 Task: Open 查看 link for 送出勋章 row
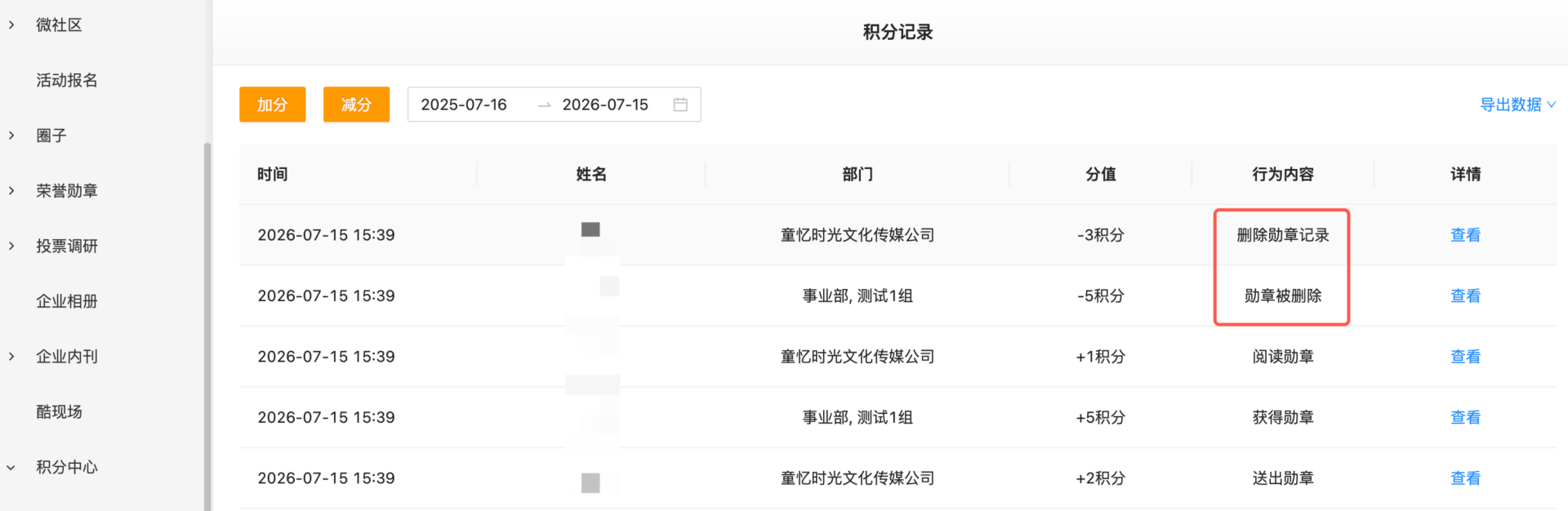1465,478
